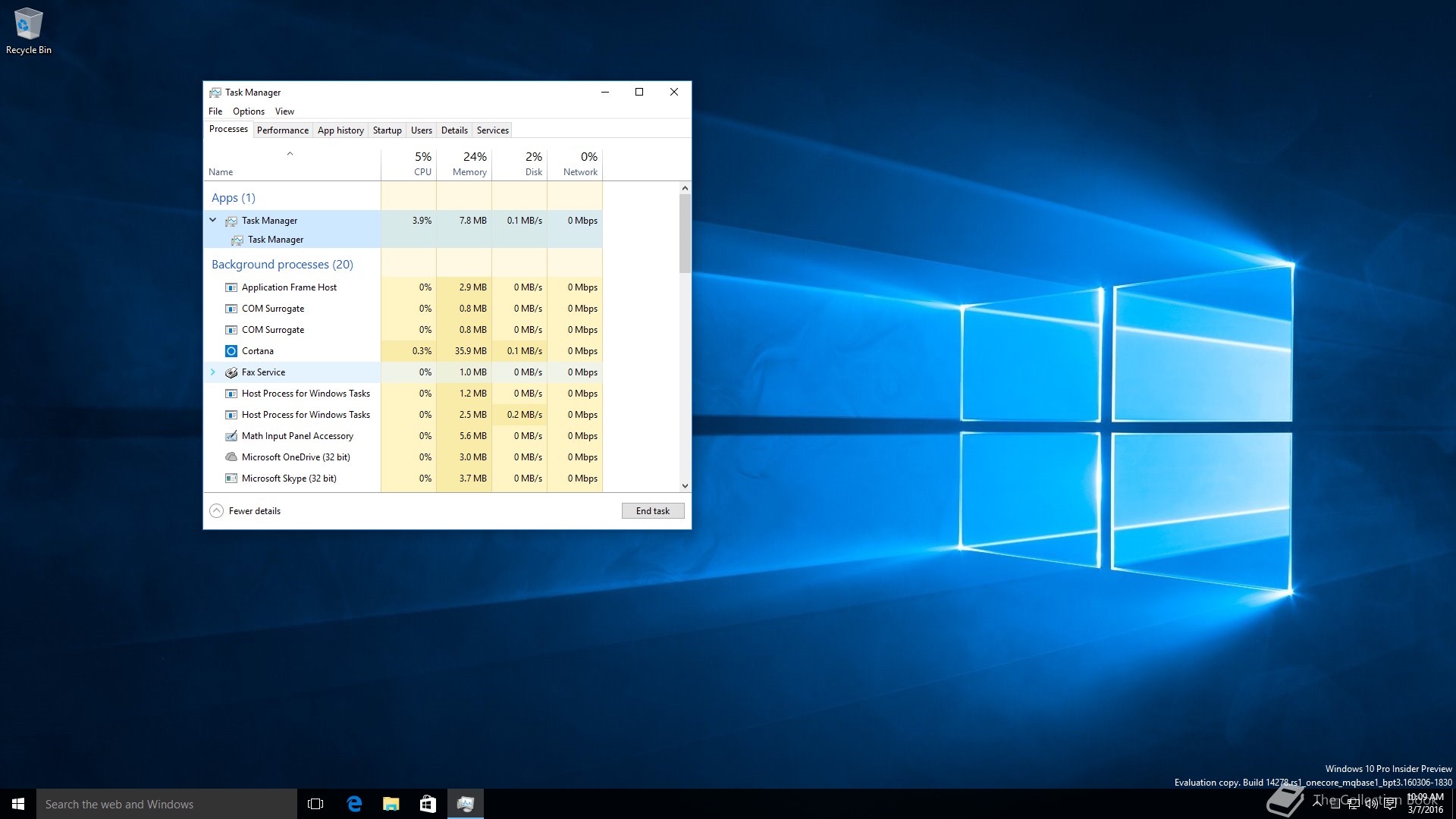Expand the Fax Service process group
The height and width of the screenshot is (819, 1456).
pos(213,372)
